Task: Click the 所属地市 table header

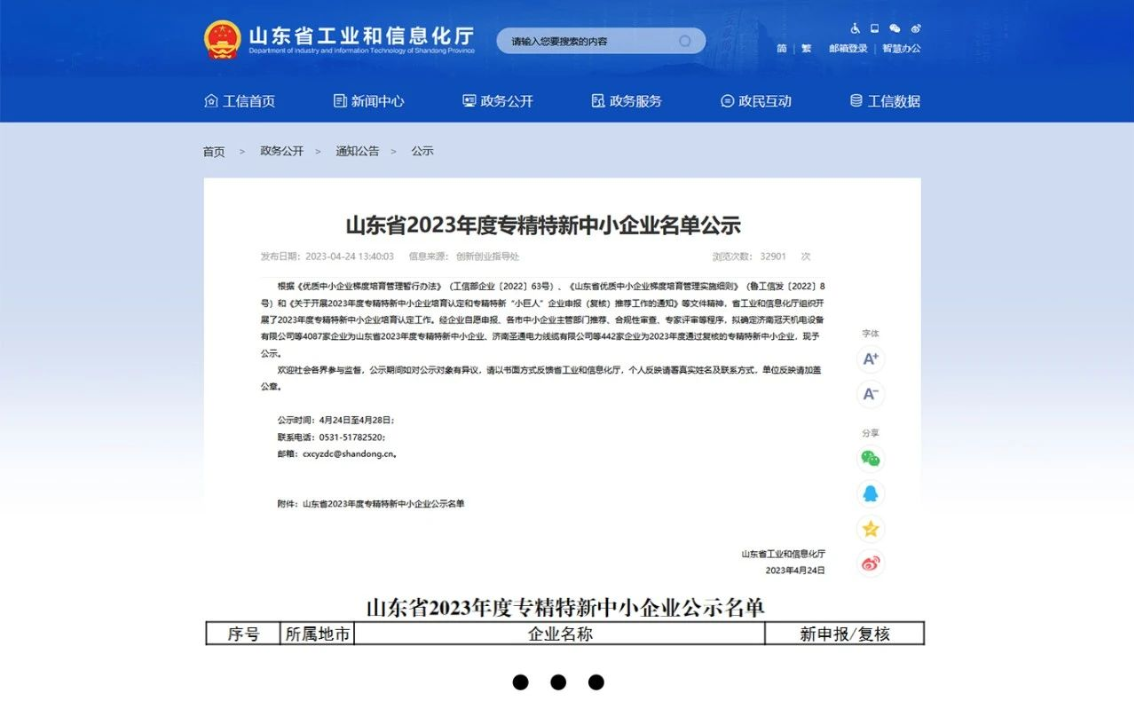Action: coord(317,634)
